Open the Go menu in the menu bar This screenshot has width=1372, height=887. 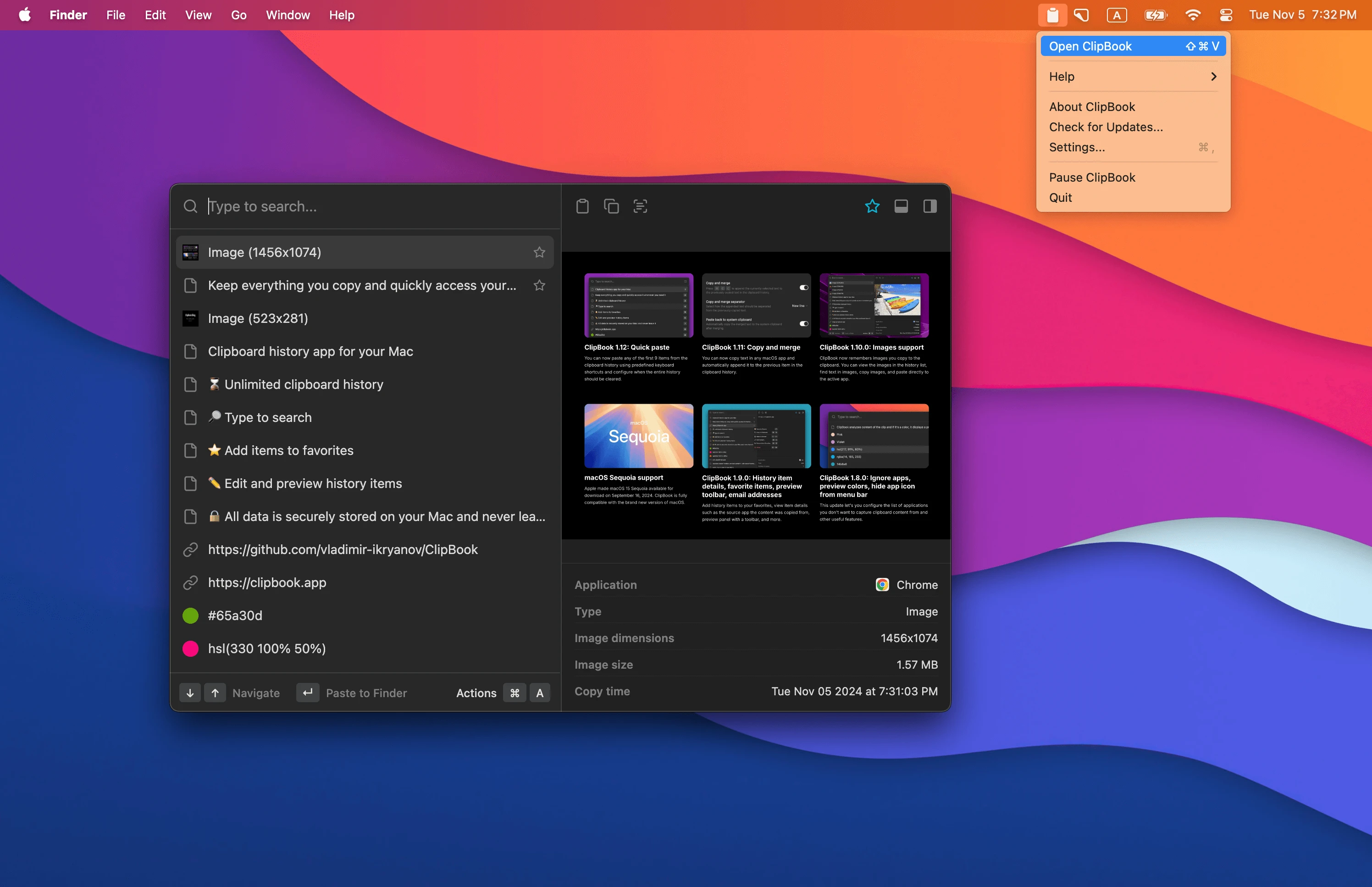238,15
